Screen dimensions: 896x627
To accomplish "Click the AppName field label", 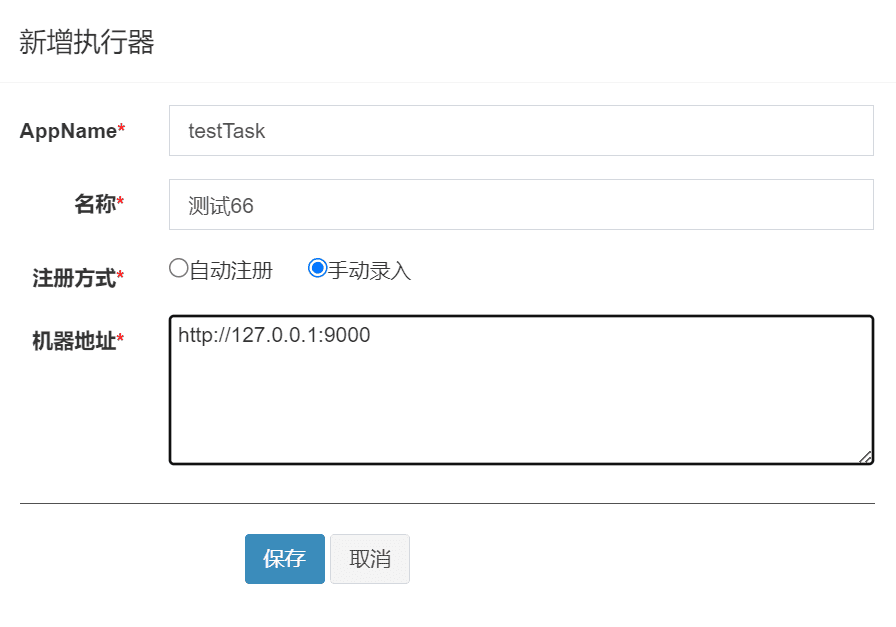I will pos(68,131).
